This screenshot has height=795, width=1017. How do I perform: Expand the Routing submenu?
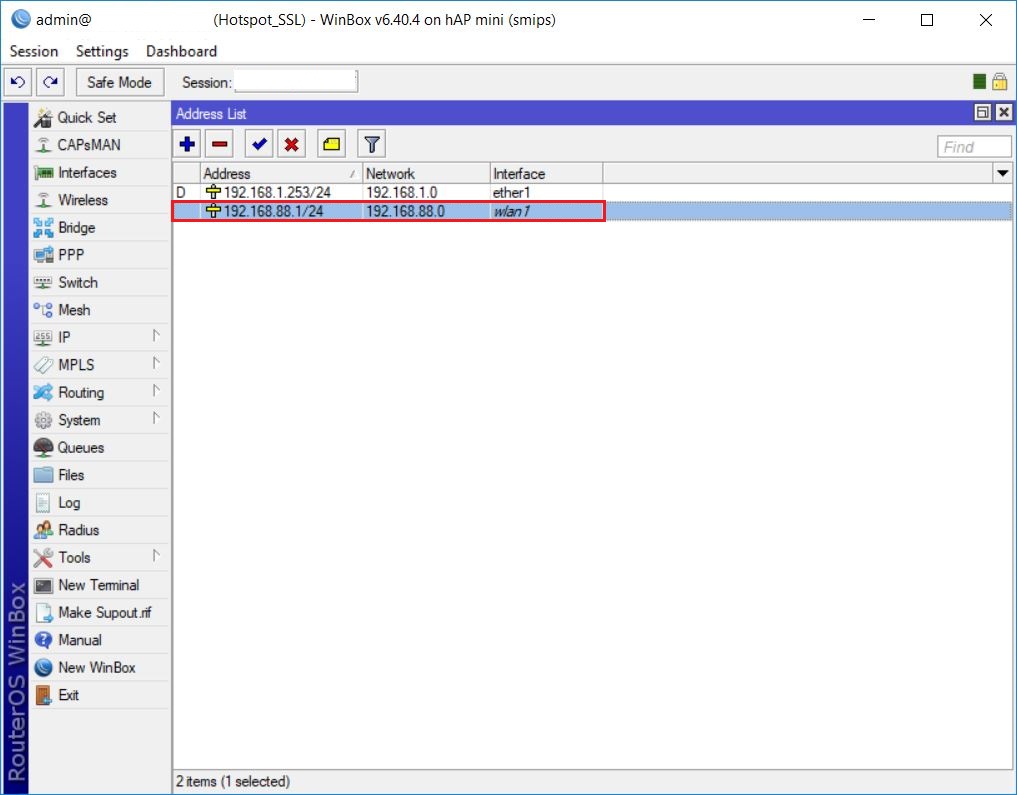(101, 392)
